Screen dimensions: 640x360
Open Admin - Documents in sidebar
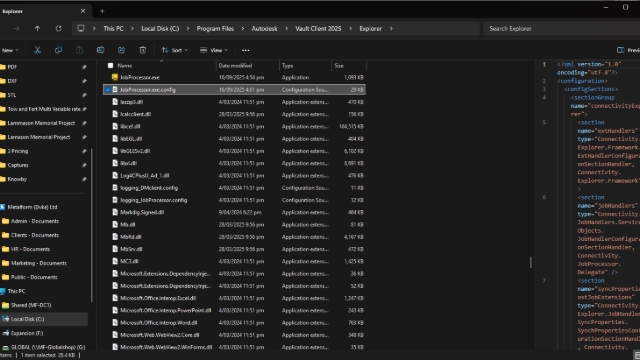pyautogui.click(x=35, y=221)
